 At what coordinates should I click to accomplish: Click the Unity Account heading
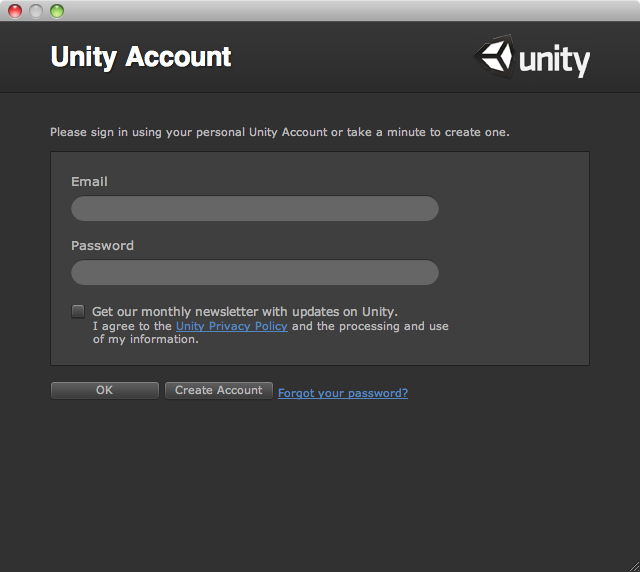141,57
